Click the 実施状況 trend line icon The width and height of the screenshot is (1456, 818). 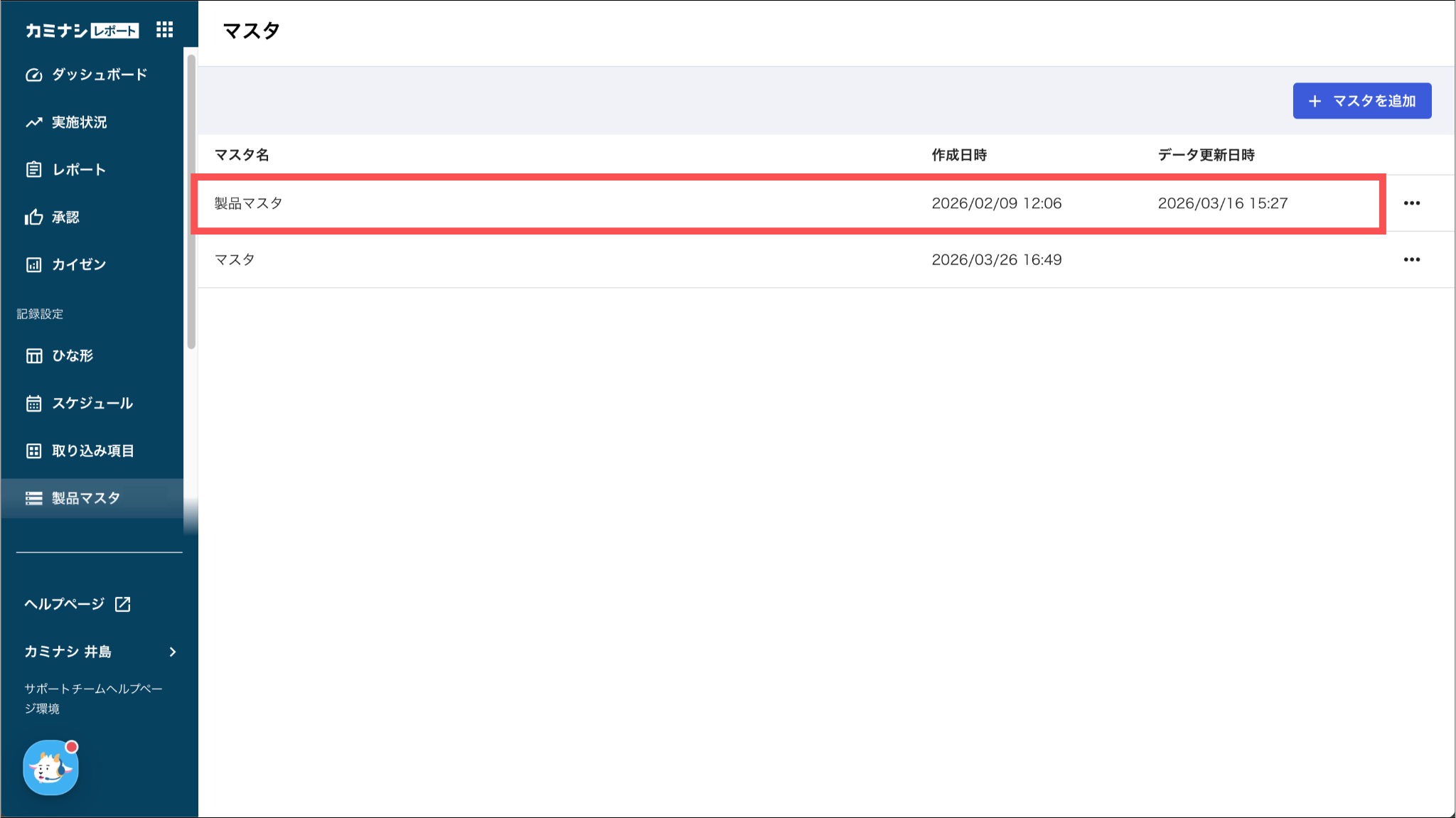[x=33, y=122]
